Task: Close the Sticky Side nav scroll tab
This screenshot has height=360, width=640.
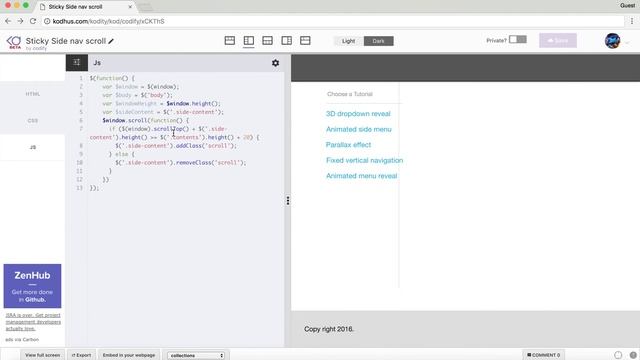Action: click(x=130, y=7)
